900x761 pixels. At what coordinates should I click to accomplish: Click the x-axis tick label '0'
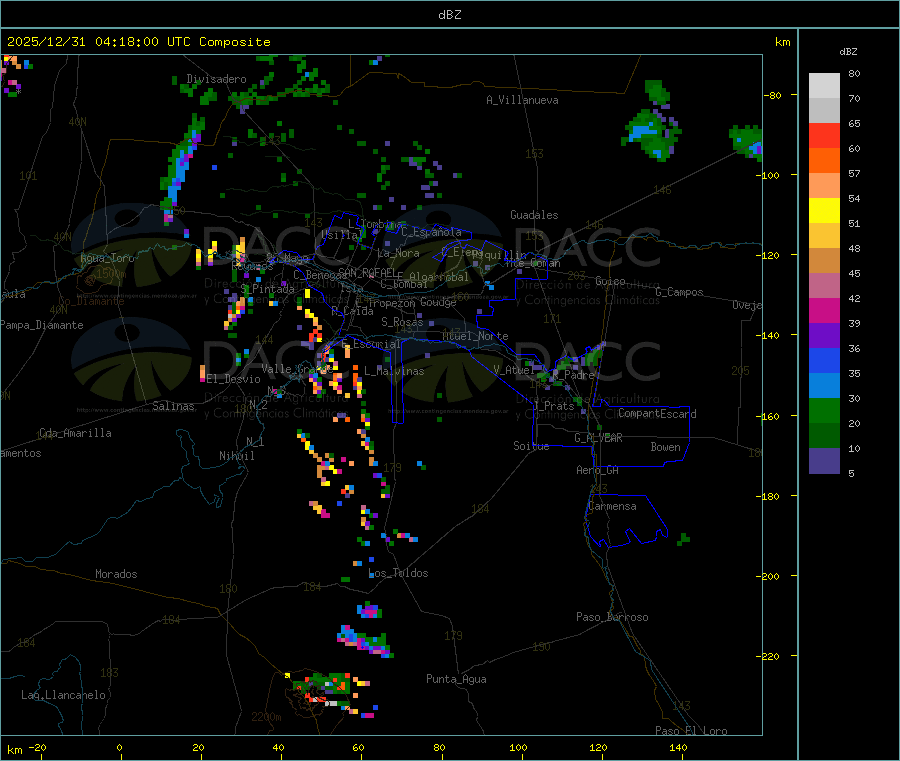119,747
